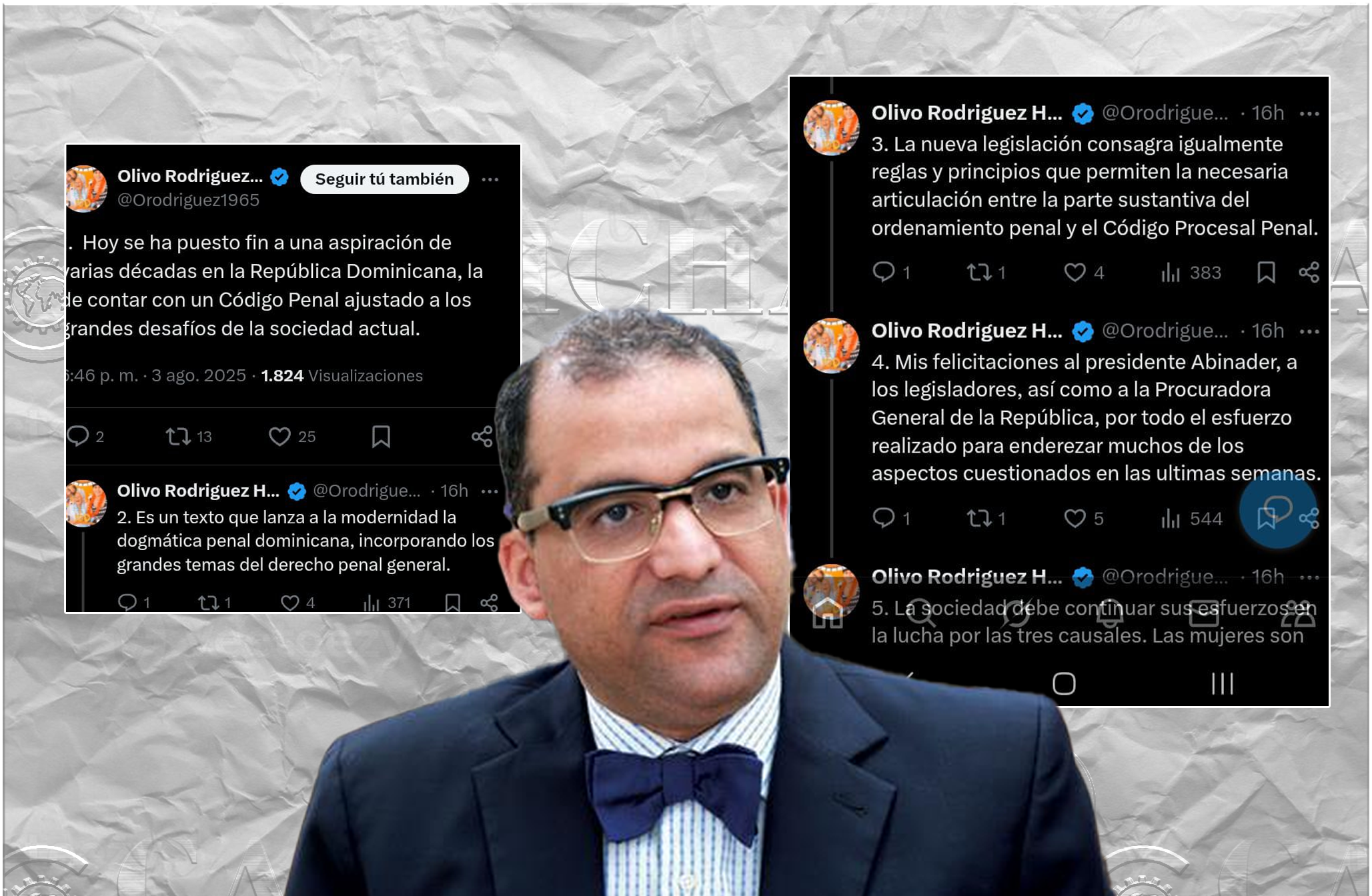Share the first tweet via the share icon
The width and height of the screenshot is (1372, 896).
click(482, 437)
